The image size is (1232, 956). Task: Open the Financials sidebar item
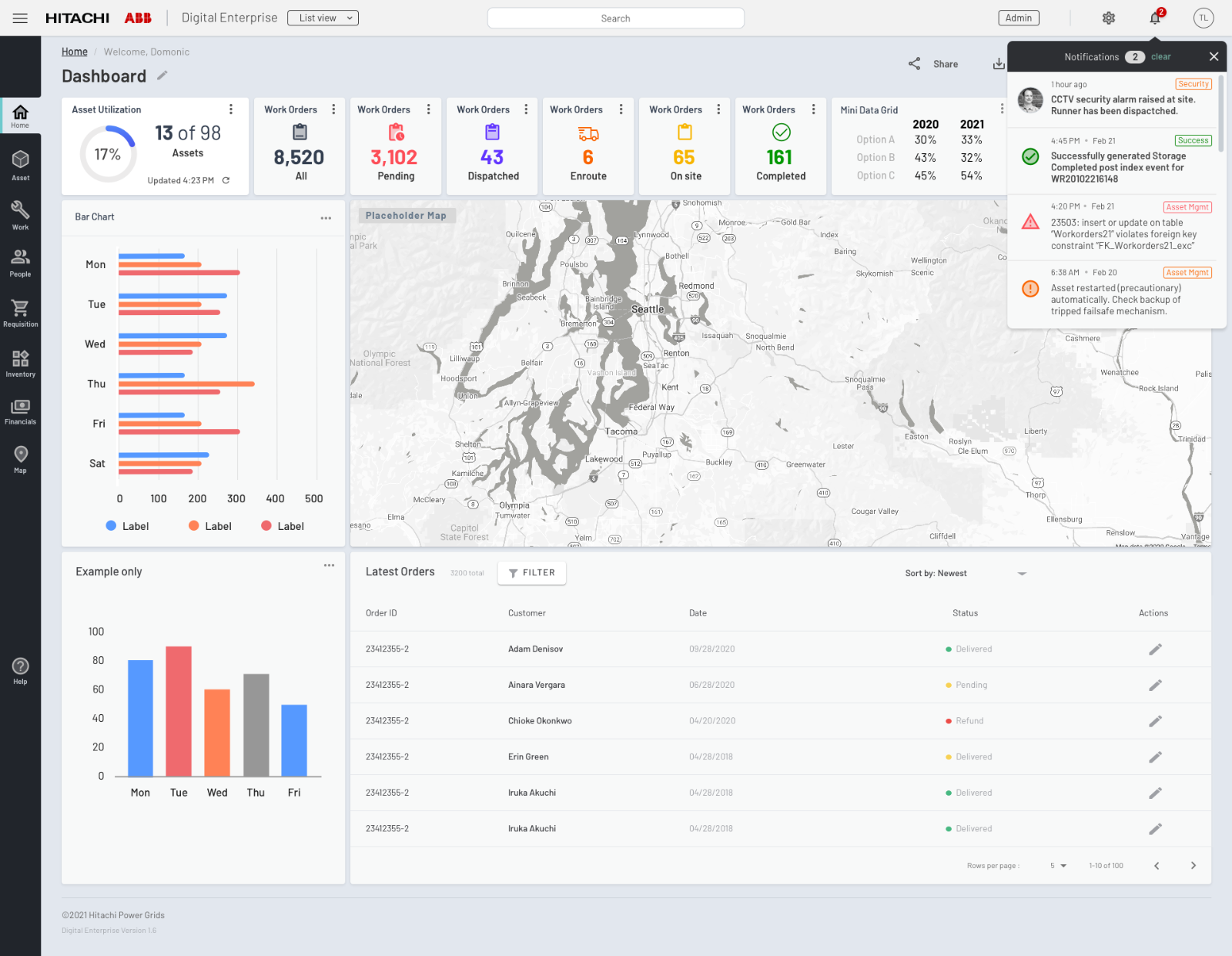pos(20,411)
